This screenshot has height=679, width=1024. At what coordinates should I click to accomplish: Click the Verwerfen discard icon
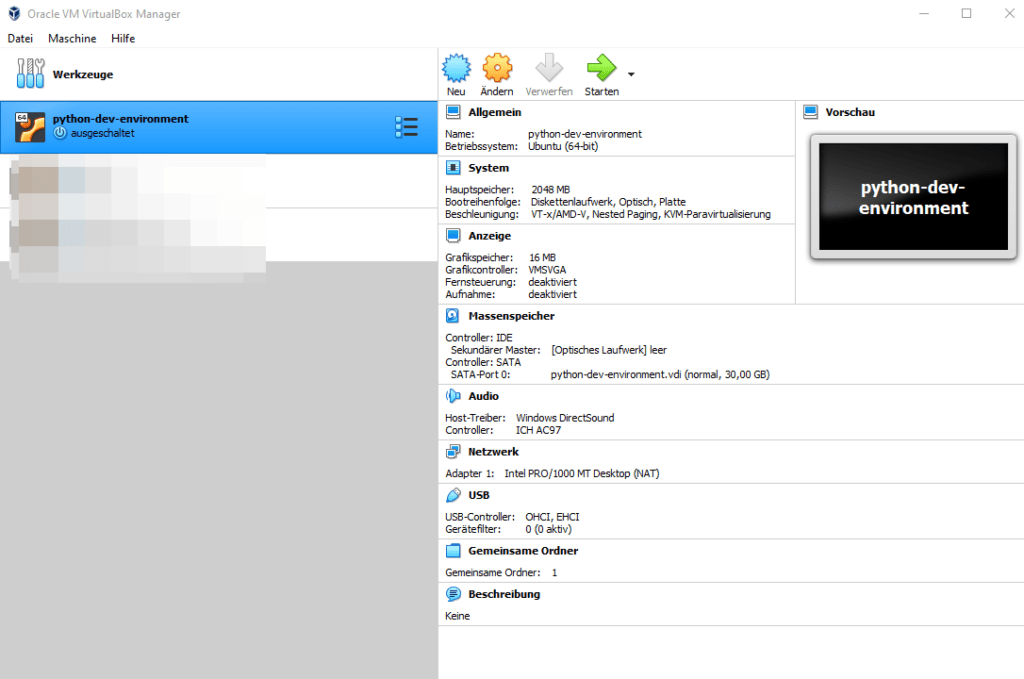coord(549,68)
